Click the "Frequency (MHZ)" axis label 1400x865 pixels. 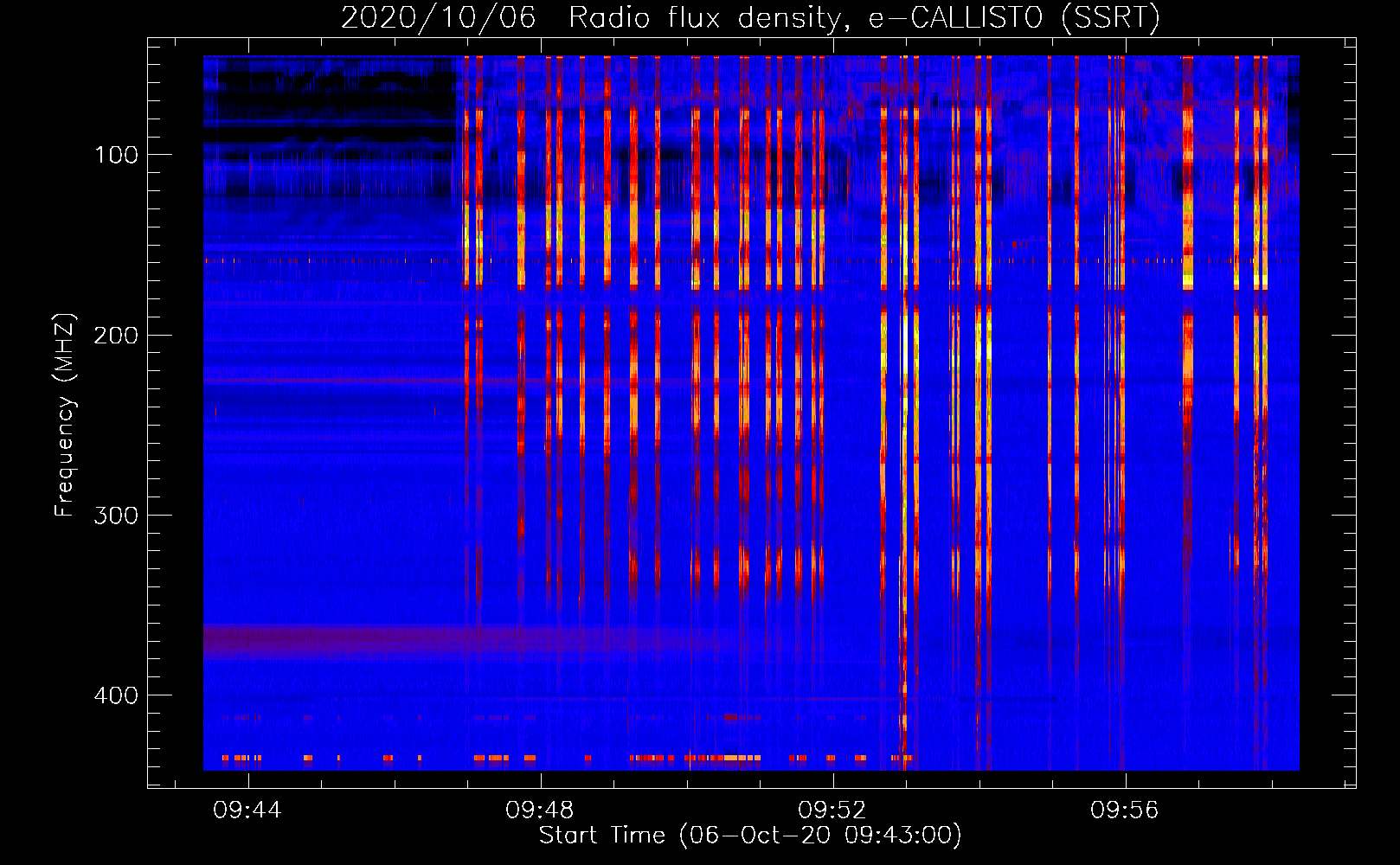(x=65, y=415)
